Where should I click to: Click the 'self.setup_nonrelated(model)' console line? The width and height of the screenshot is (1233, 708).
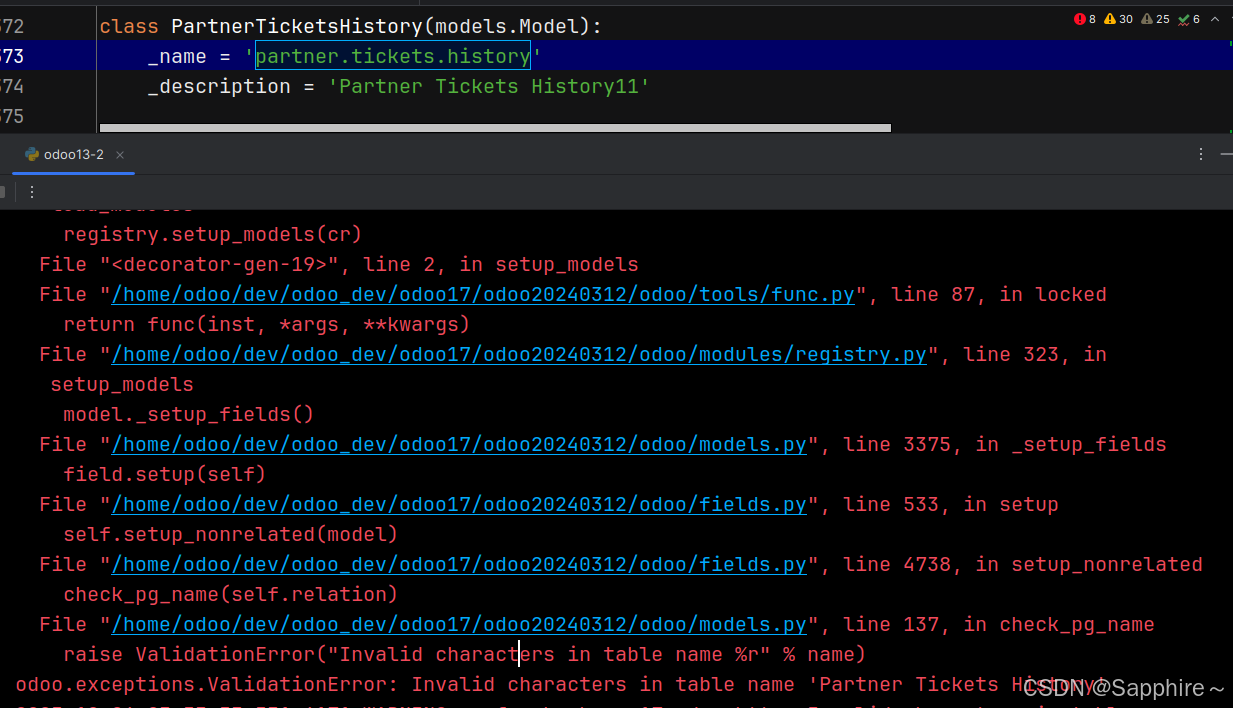231,535
